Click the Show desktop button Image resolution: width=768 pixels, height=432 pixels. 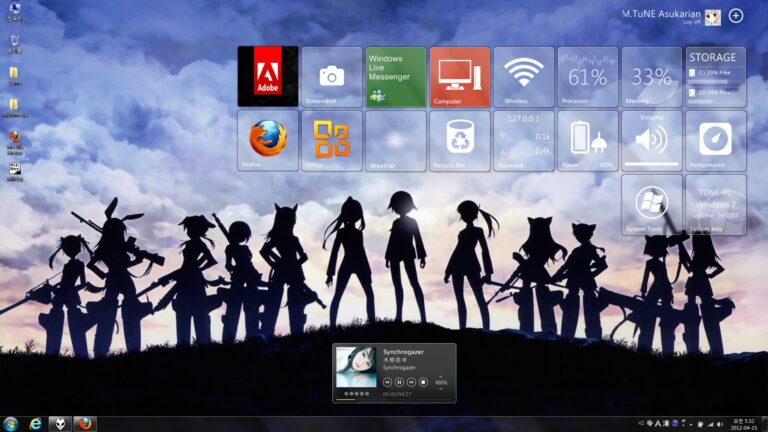point(765,424)
